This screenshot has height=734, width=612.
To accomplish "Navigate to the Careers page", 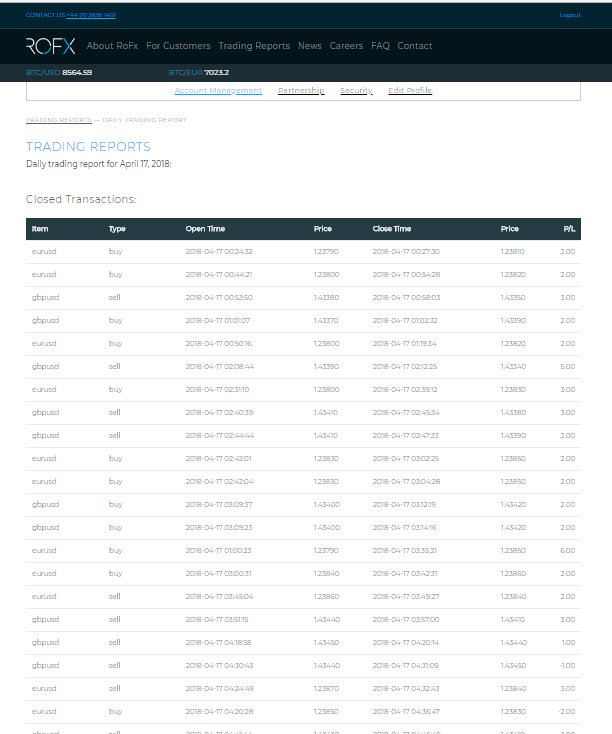I will tap(346, 46).
